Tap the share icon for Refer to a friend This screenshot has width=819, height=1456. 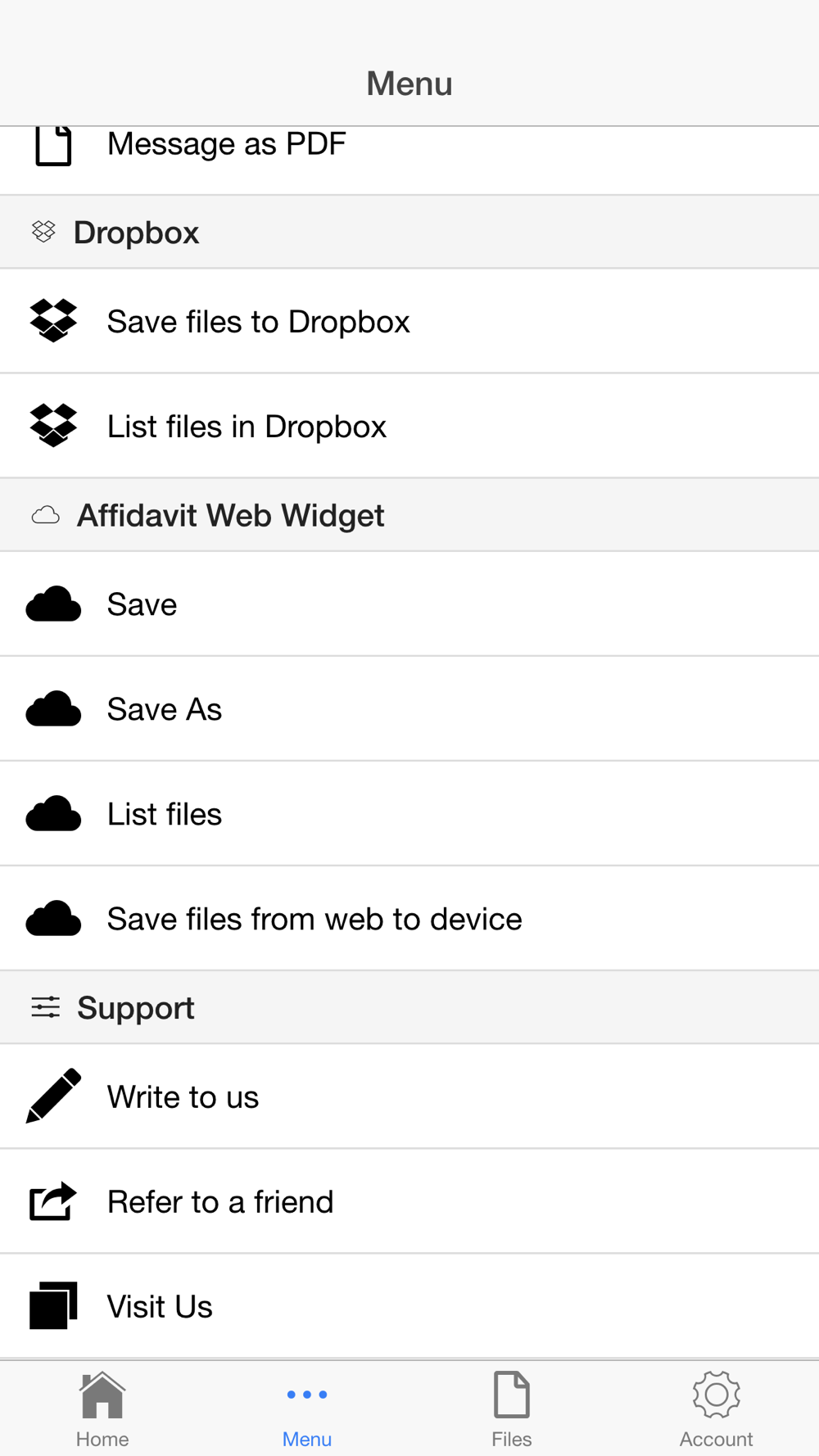click(x=53, y=1201)
